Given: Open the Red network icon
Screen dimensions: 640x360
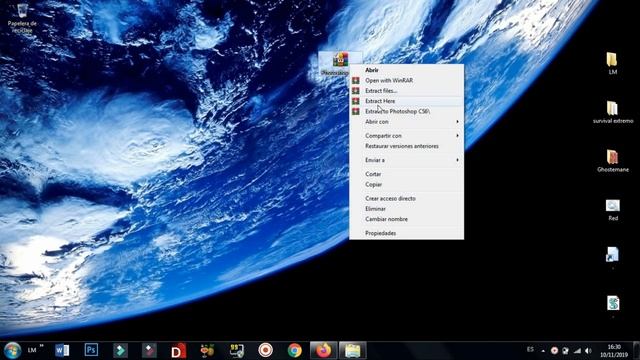Looking at the screenshot, I should [613, 209].
